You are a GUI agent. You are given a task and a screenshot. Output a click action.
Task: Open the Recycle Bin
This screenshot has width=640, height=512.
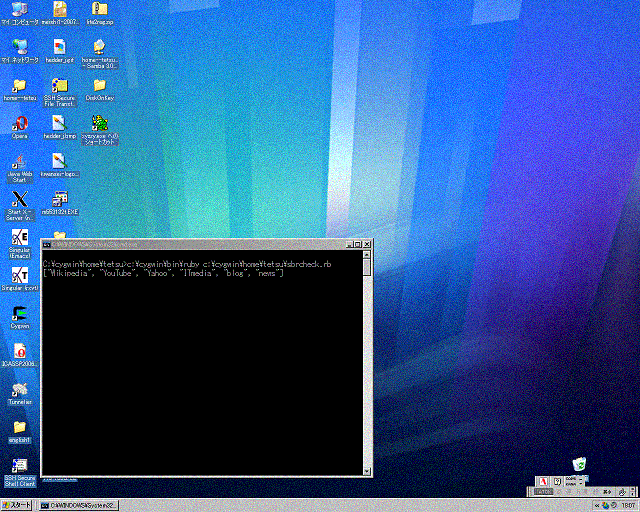579,464
